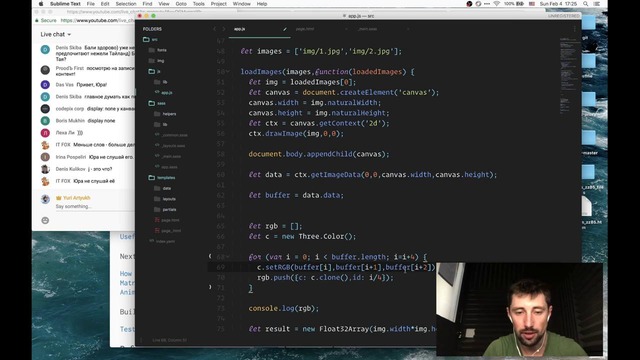Fold the code block at line 50
The image size is (640, 360).
click(x=228, y=72)
